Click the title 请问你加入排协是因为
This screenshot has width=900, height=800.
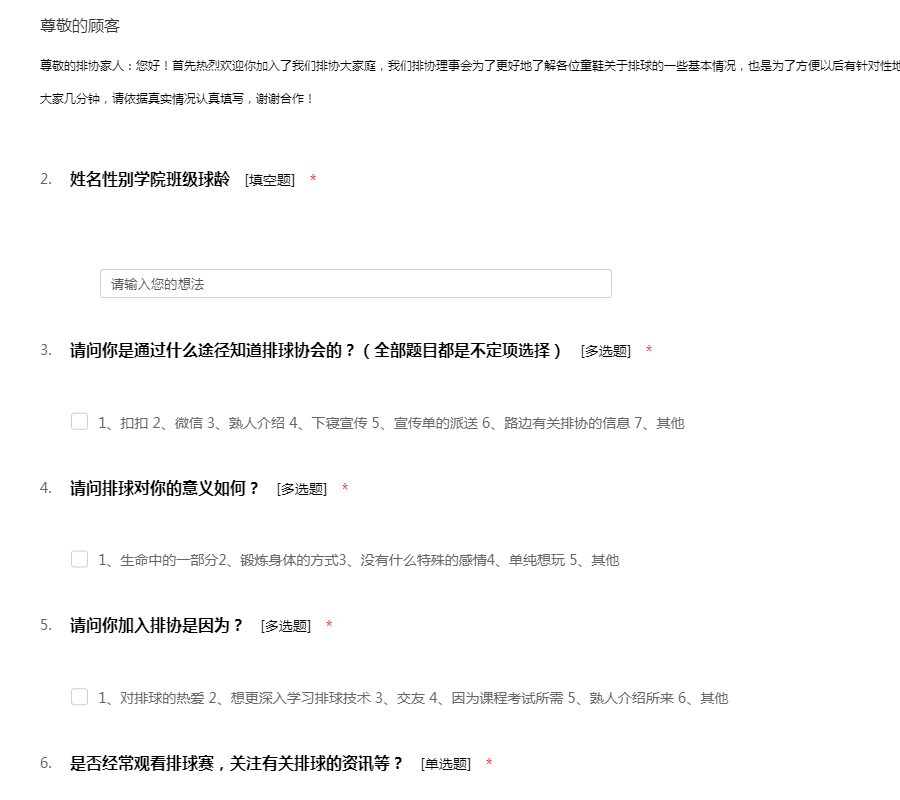(157, 626)
